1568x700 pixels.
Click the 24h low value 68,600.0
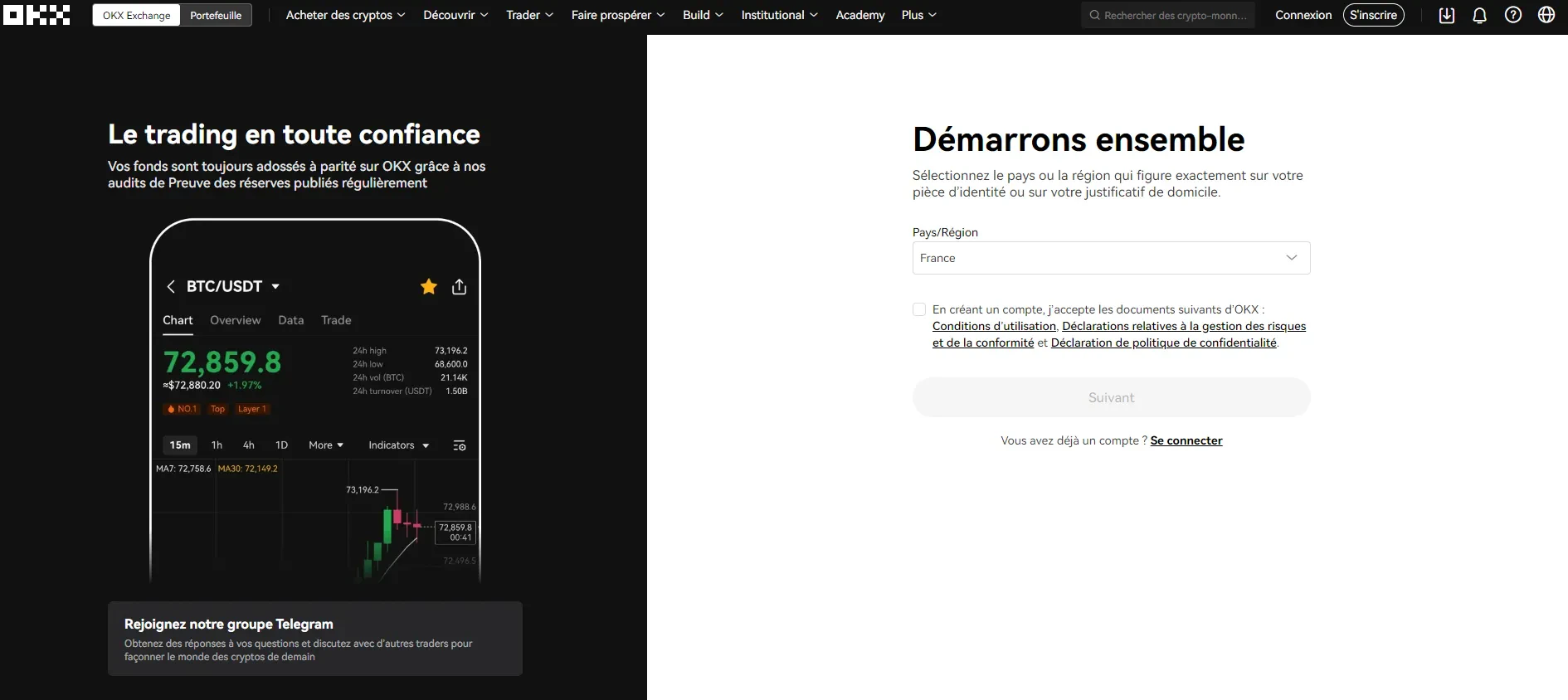(451, 364)
